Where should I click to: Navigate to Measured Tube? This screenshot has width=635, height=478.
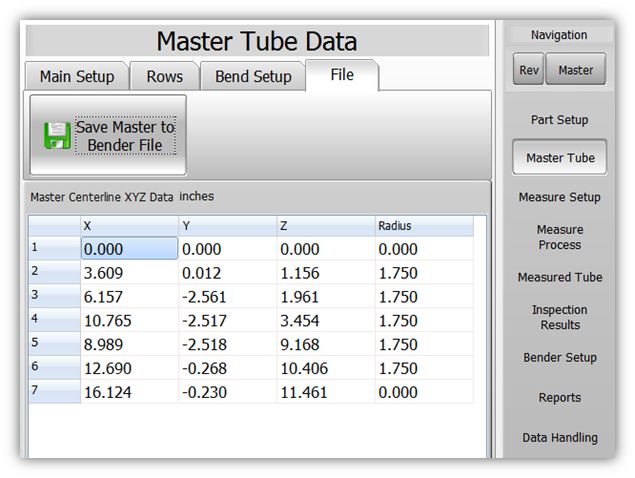click(559, 277)
